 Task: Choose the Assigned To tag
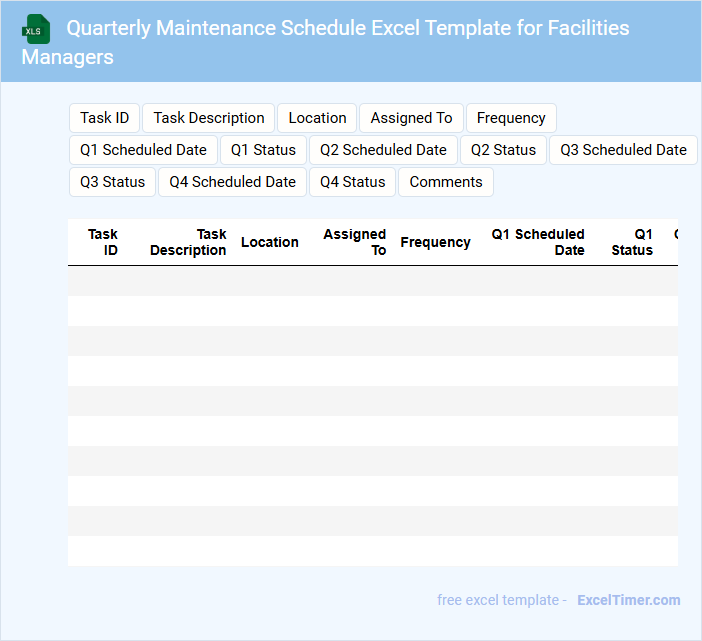coord(411,118)
